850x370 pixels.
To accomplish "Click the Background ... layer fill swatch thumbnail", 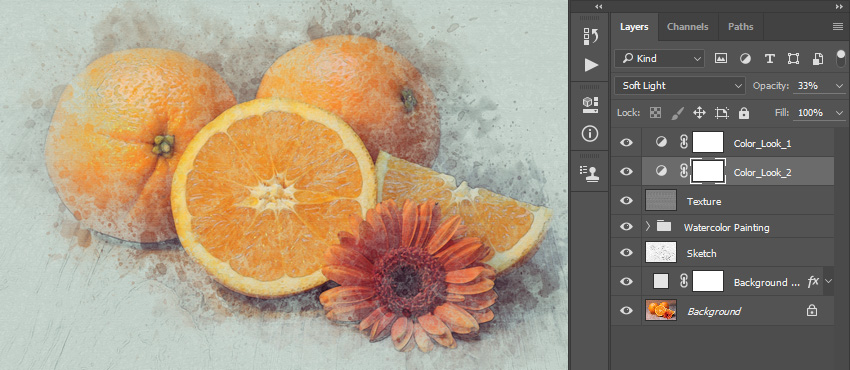I will click(x=661, y=281).
